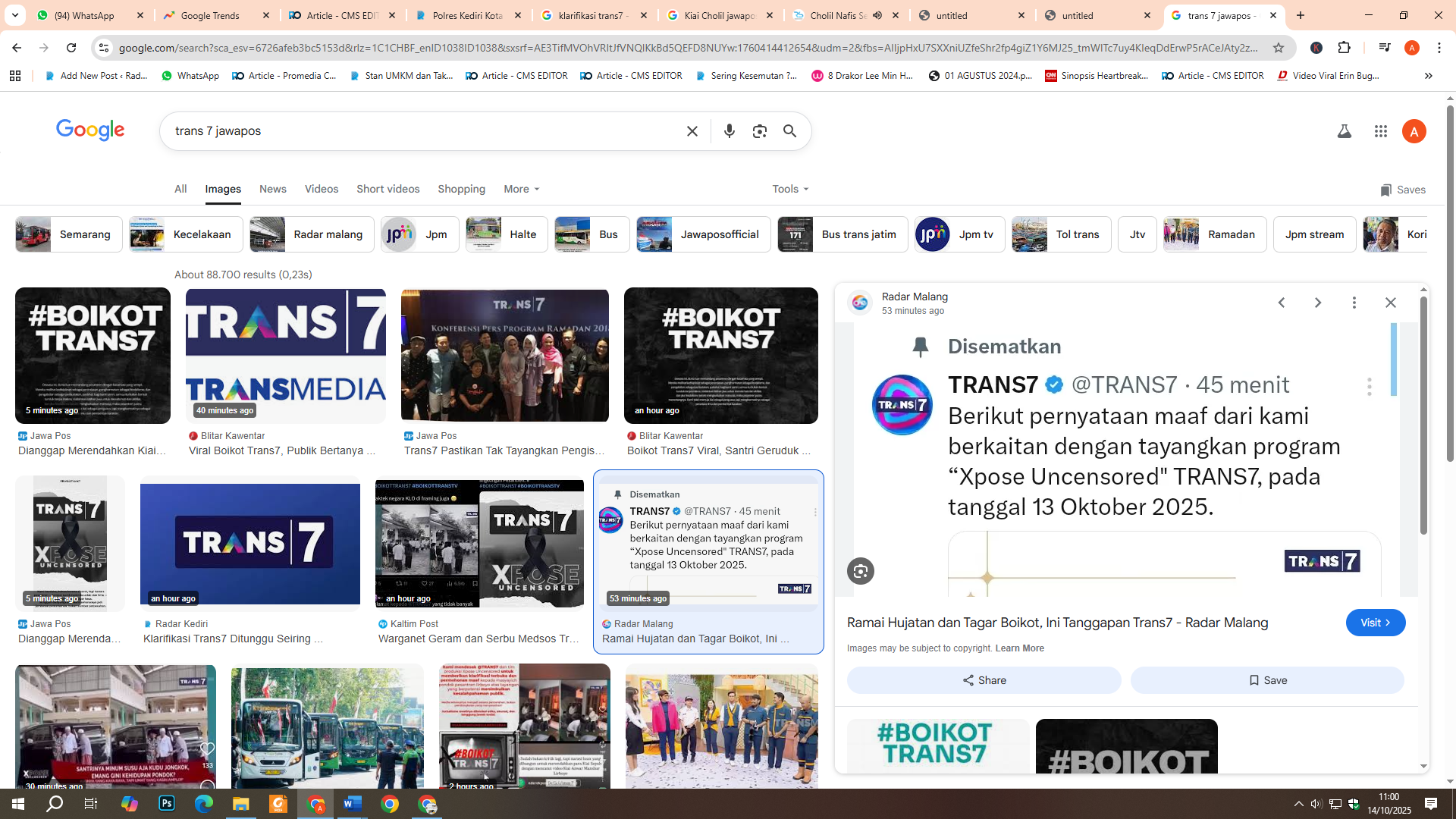Open preview panel three-dot options
Viewport: 1456px width, 819px height.
tap(1354, 303)
